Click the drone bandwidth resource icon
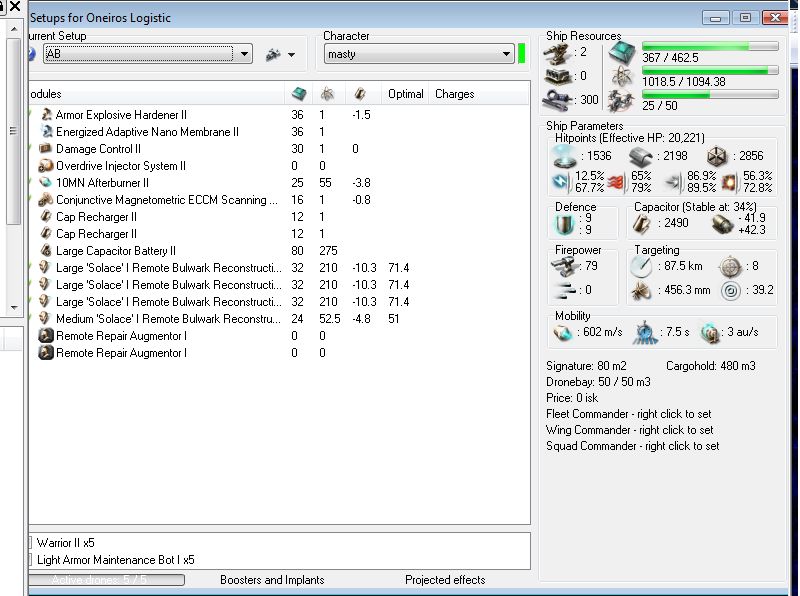 (x=621, y=101)
